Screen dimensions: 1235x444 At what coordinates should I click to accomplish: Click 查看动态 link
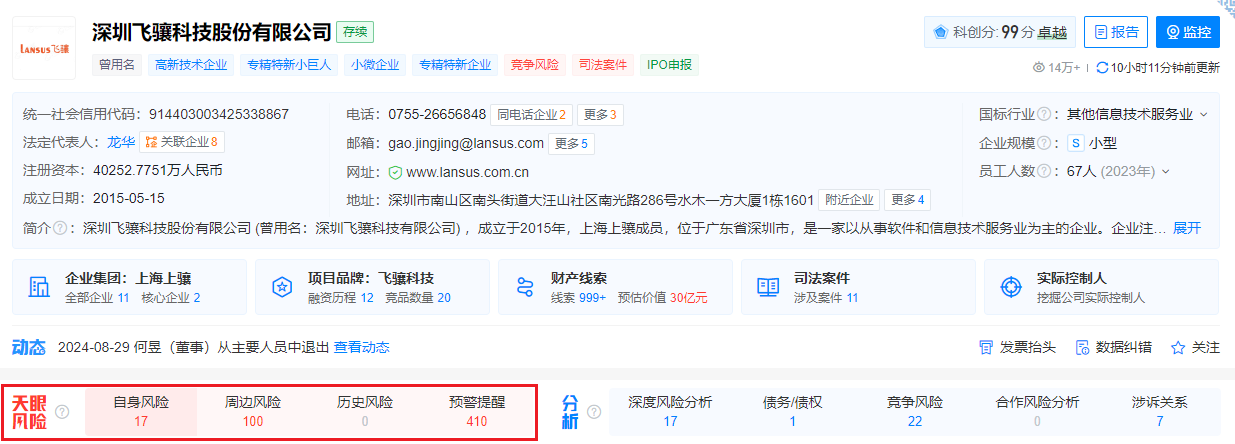[361, 347]
